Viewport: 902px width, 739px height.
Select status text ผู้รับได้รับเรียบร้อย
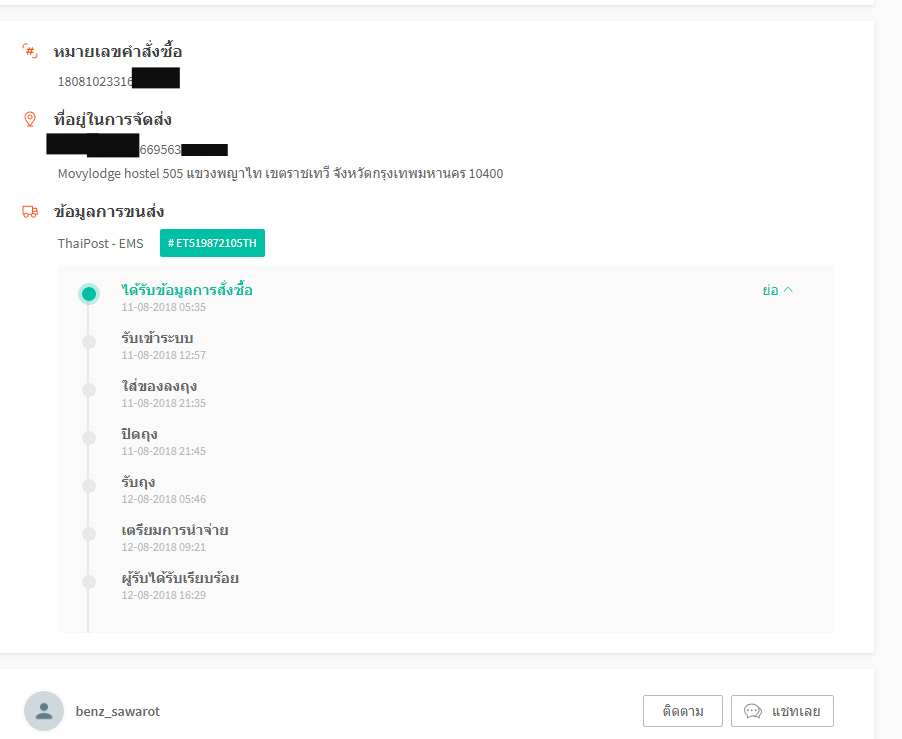pos(180,577)
